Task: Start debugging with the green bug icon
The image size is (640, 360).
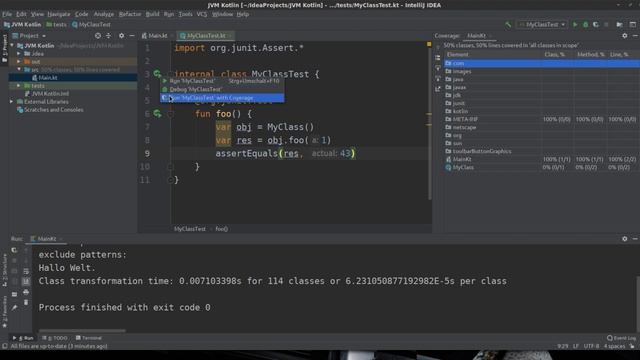Action: coord(585,24)
